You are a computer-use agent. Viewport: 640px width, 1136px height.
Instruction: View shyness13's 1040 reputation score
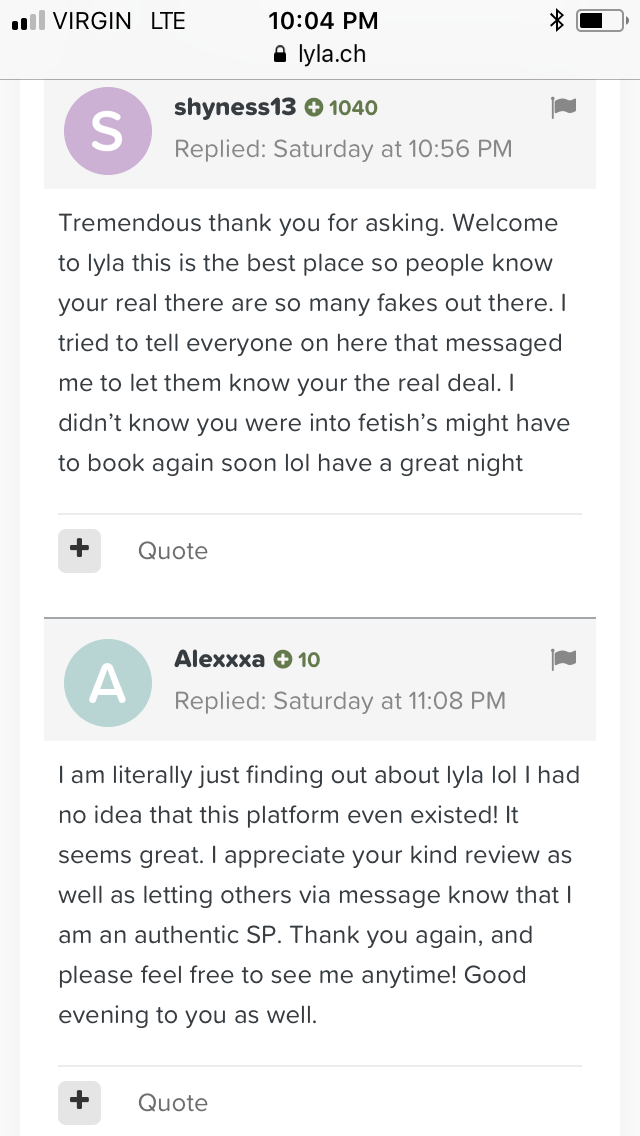click(341, 108)
